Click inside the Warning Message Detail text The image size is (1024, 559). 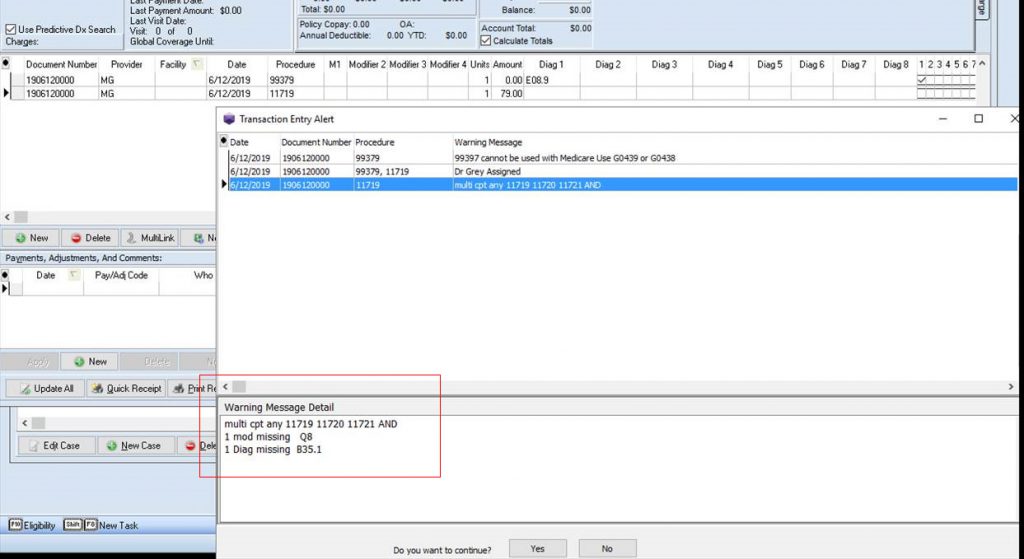(311, 437)
